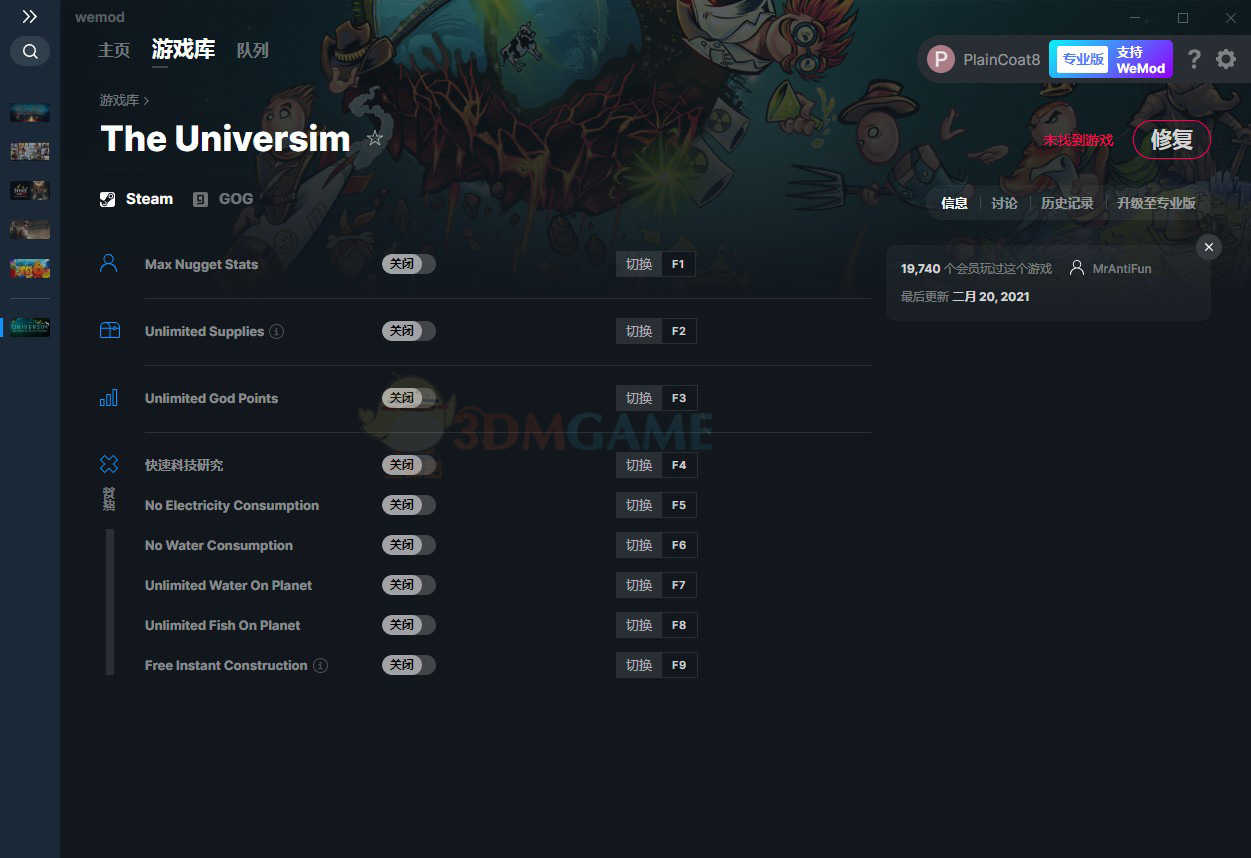Open settings gear icon
The image size is (1251, 858).
pos(1226,59)
